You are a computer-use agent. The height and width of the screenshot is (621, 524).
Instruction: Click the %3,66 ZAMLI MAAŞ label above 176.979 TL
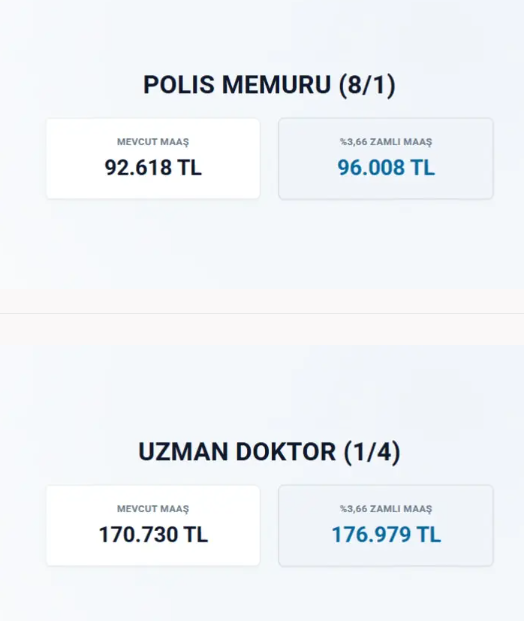(386, 509)
